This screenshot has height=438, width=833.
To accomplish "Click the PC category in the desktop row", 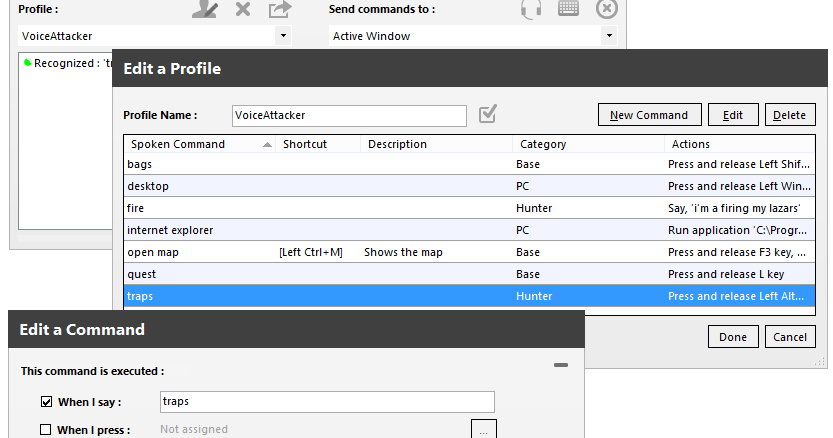I will pos(523,186).
